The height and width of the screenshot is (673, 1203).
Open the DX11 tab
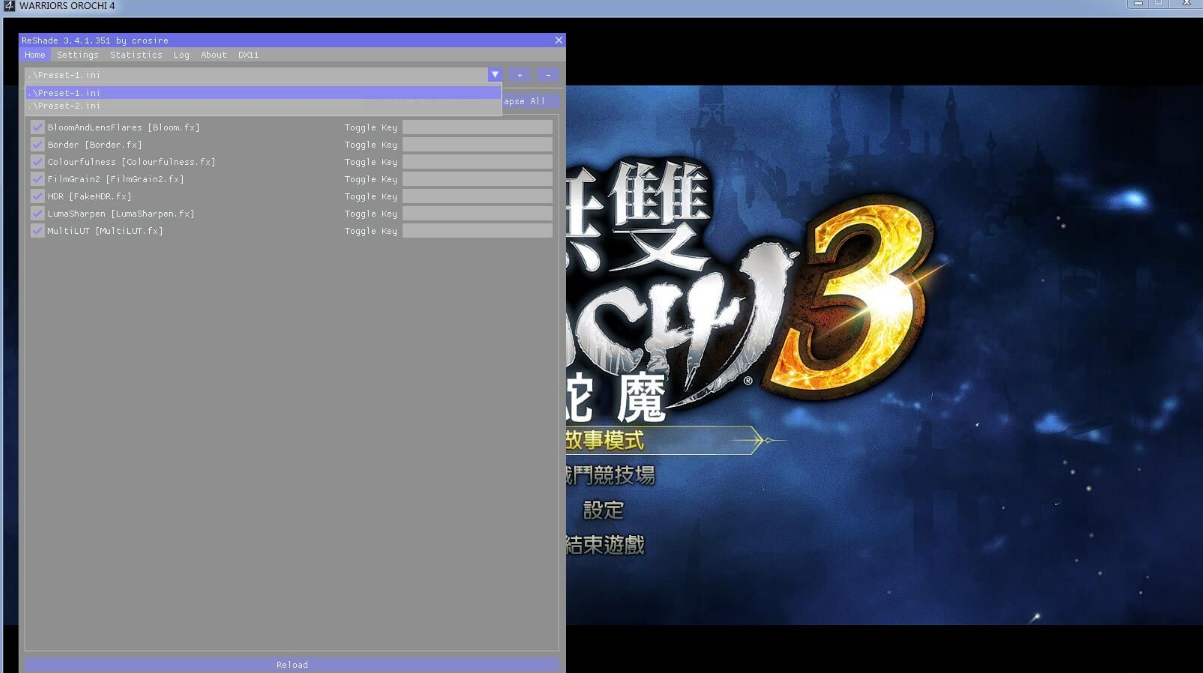(x=248, y=55)
